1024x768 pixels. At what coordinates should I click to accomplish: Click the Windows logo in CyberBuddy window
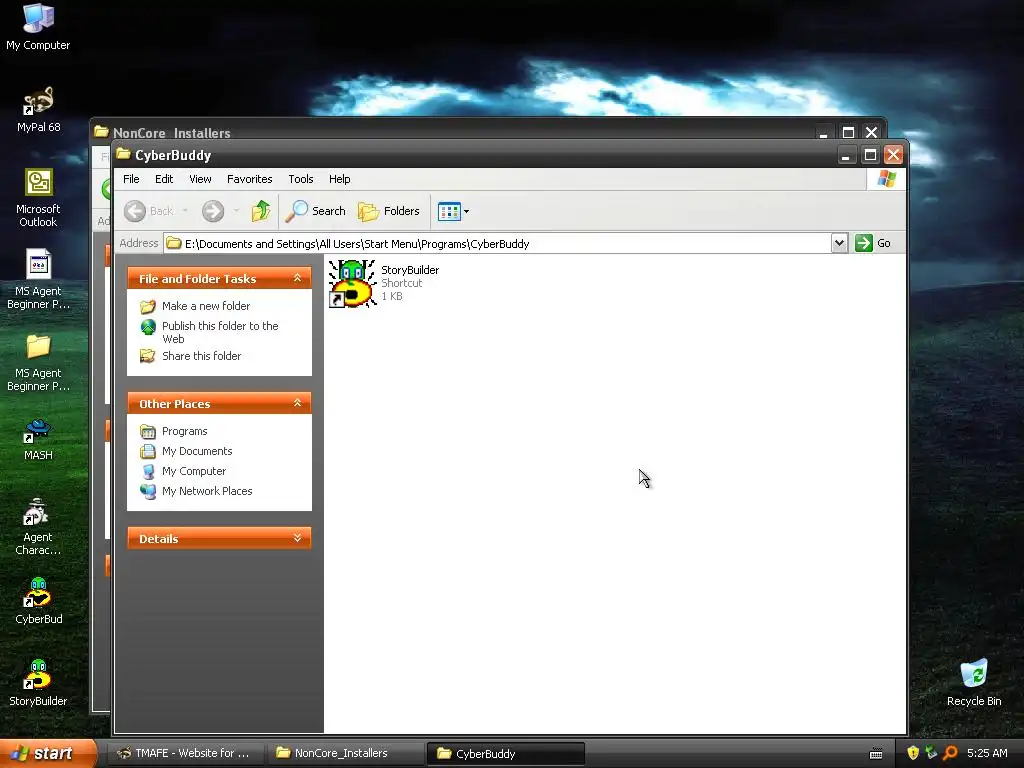pos(886,179)
